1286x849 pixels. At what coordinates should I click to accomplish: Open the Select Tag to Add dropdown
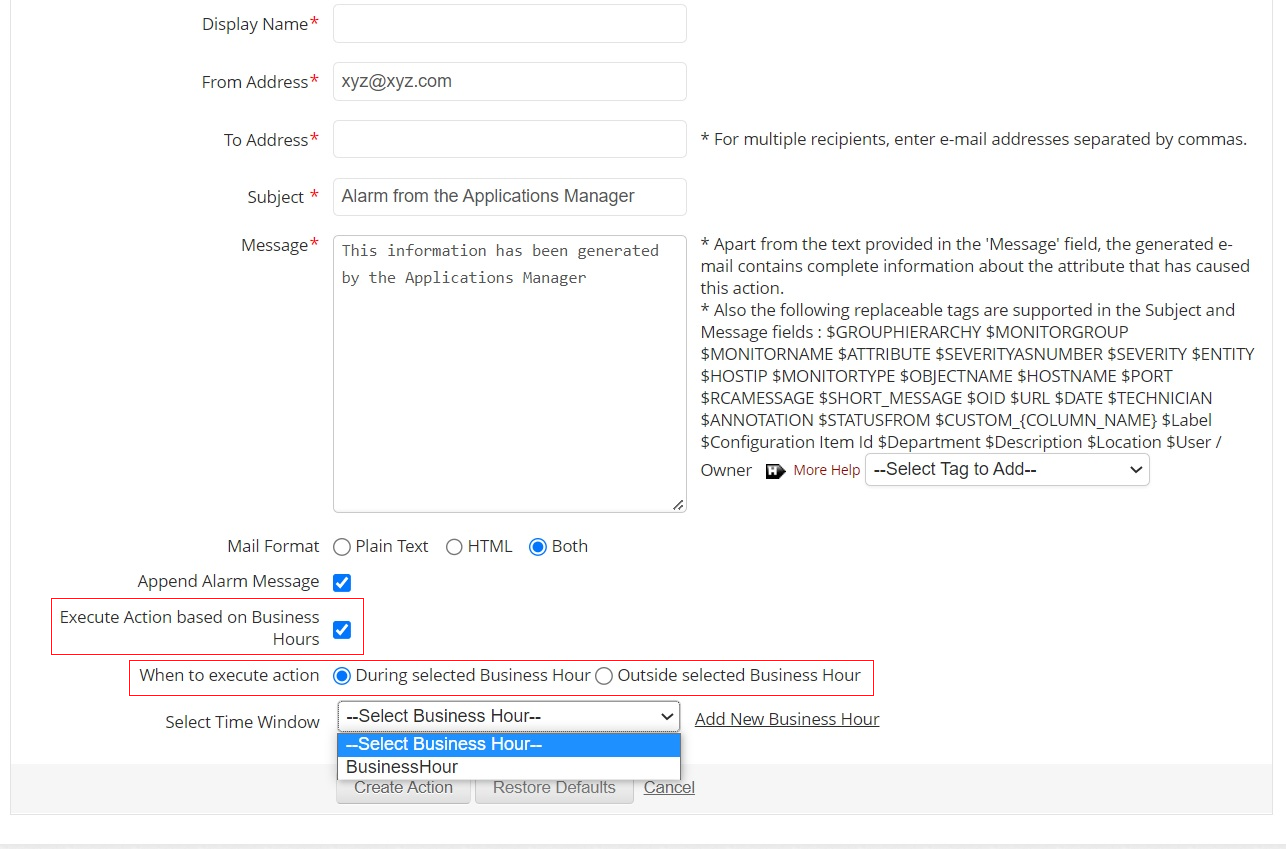tap(1007, 469)
